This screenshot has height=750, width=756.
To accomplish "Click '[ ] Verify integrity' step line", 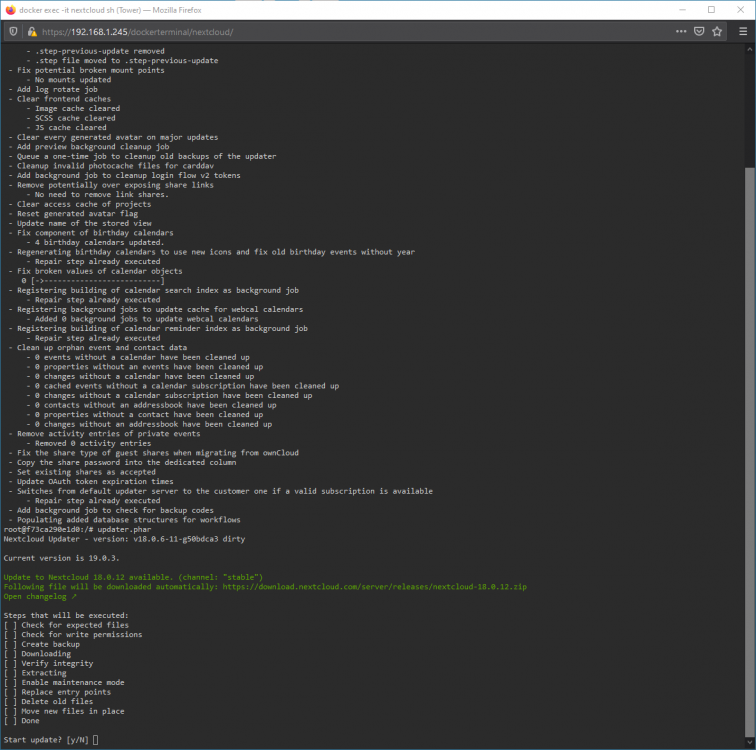I will [49, 663].
